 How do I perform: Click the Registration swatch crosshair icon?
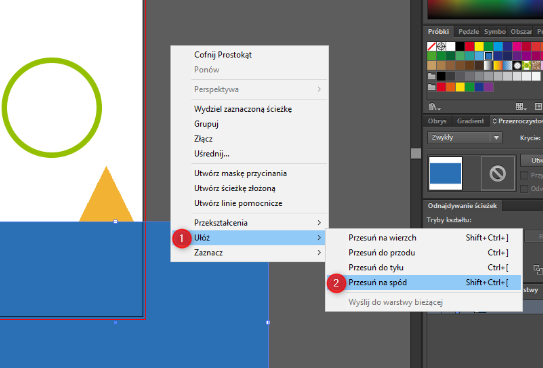point(441,46)
